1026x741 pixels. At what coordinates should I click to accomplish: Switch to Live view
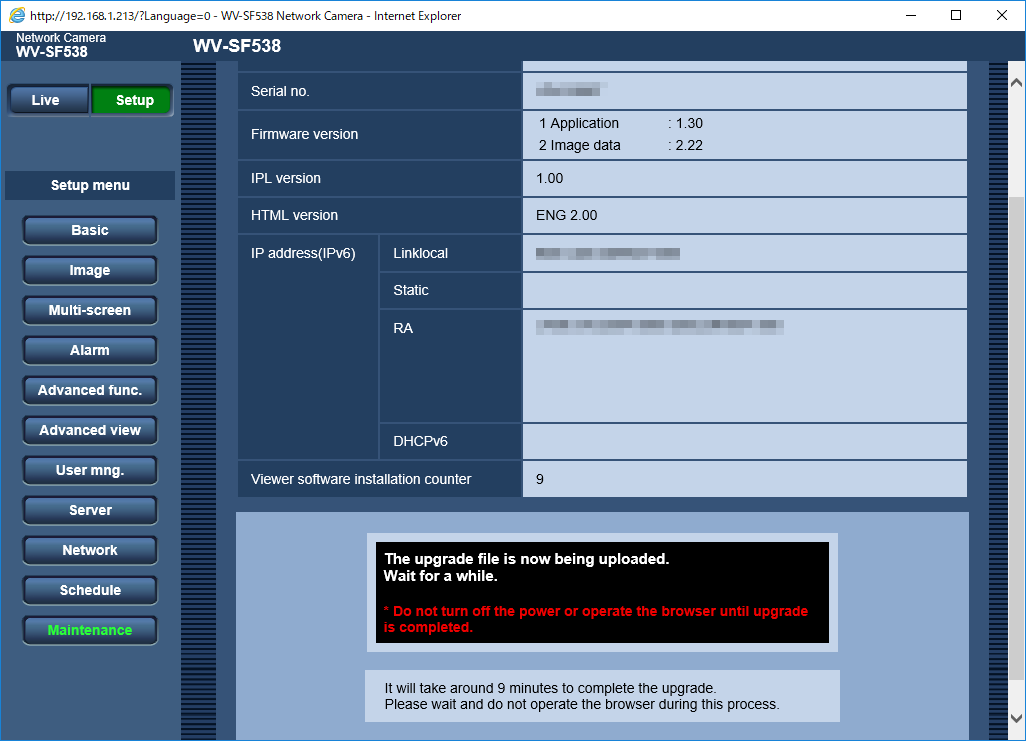click(48, 100)
